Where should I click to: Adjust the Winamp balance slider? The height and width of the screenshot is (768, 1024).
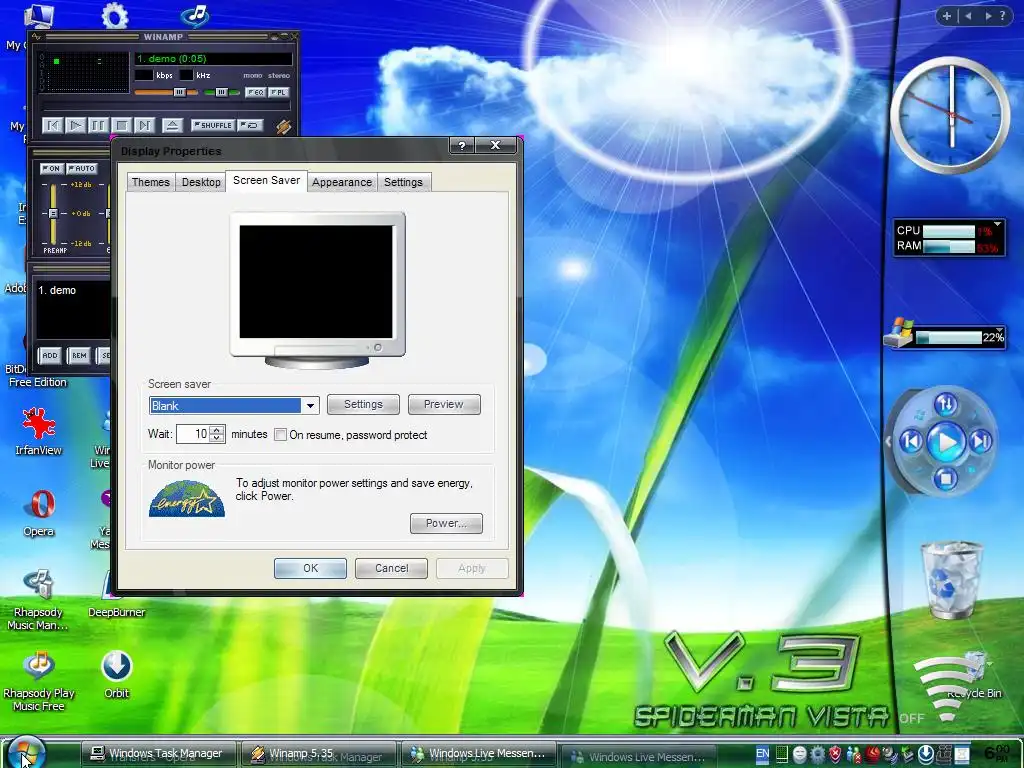click(x=221, y=93)
